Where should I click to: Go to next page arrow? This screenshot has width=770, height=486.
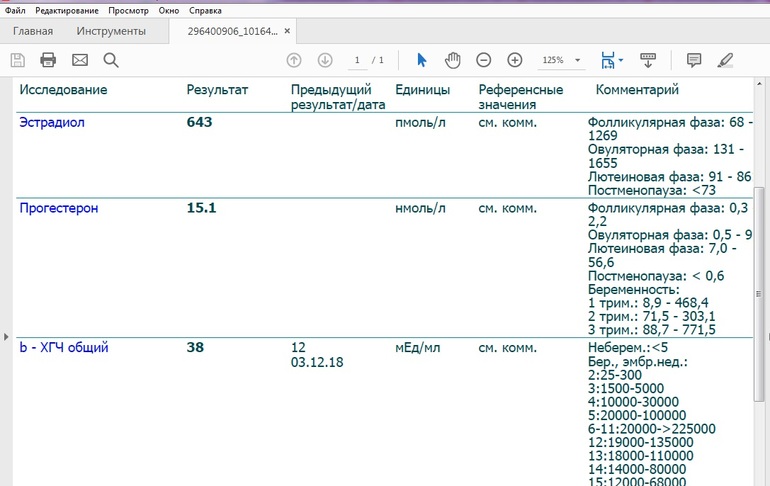click(325, 60)
